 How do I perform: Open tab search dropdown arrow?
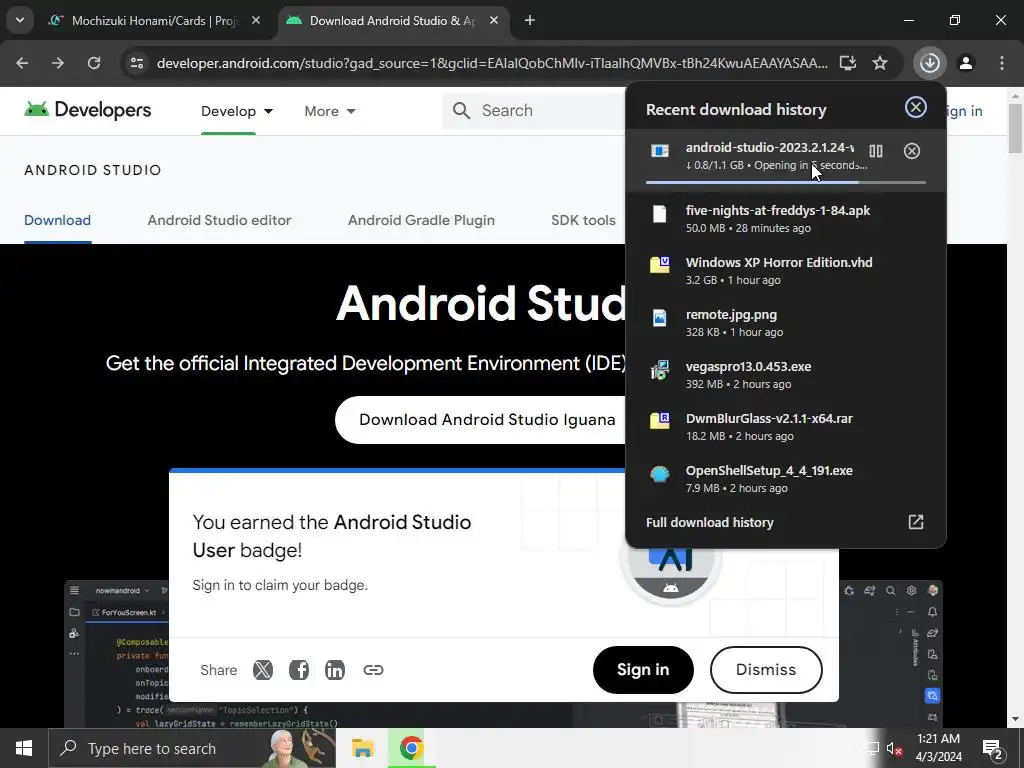20,20
